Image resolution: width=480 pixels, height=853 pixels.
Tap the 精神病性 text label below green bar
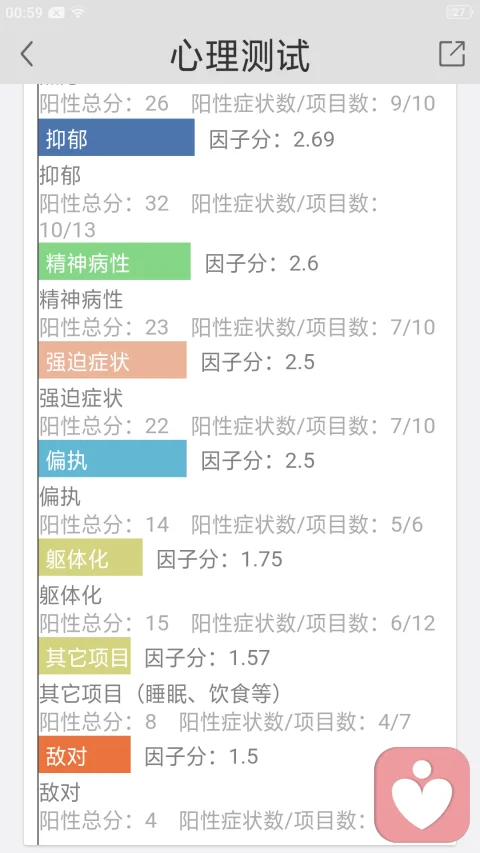coord(81,299)
